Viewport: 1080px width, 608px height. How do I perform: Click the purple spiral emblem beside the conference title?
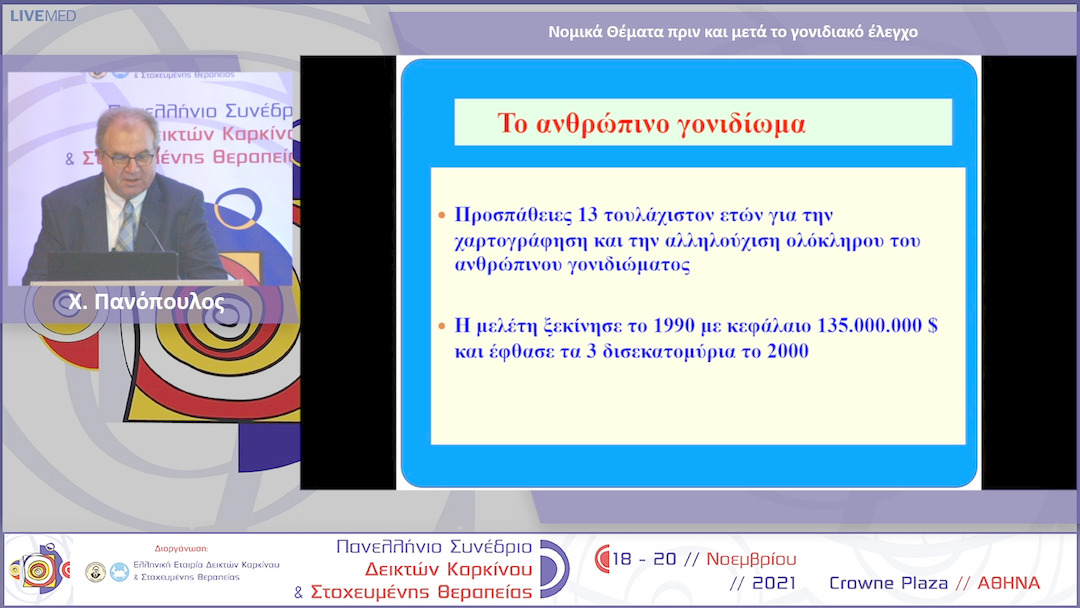[x=552, y=570]
